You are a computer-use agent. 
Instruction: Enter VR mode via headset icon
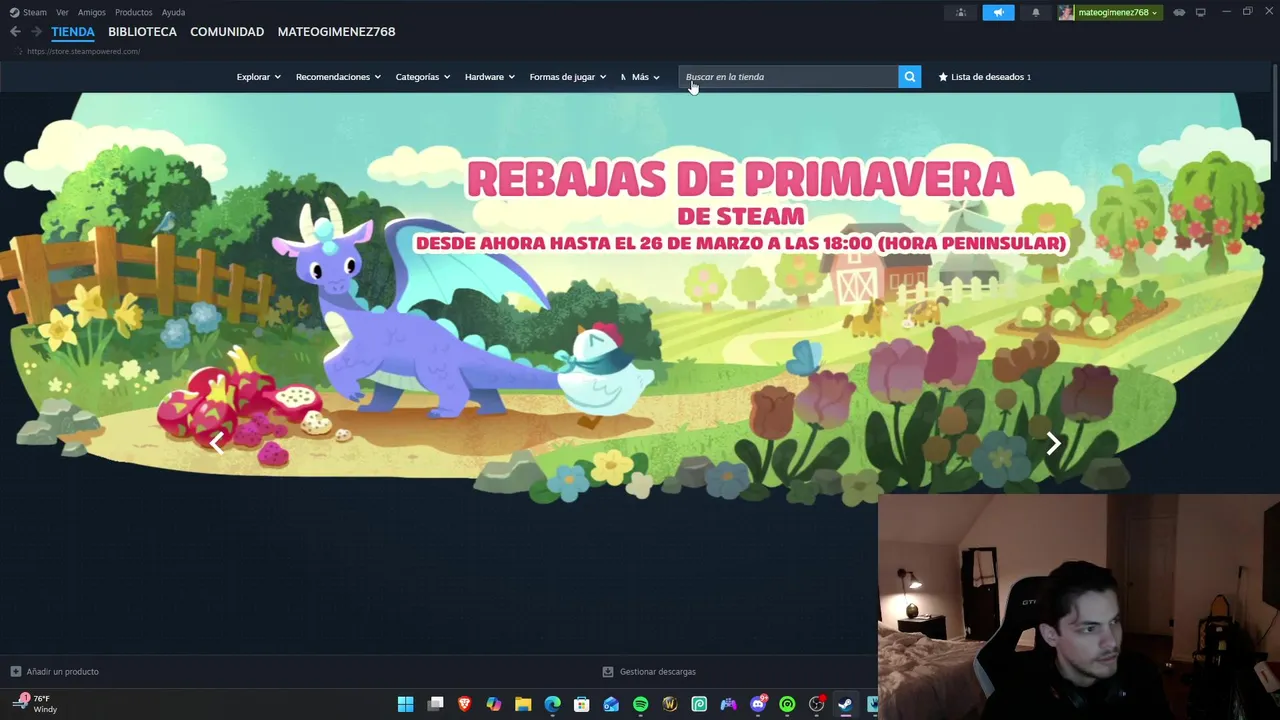point(1179,12)
